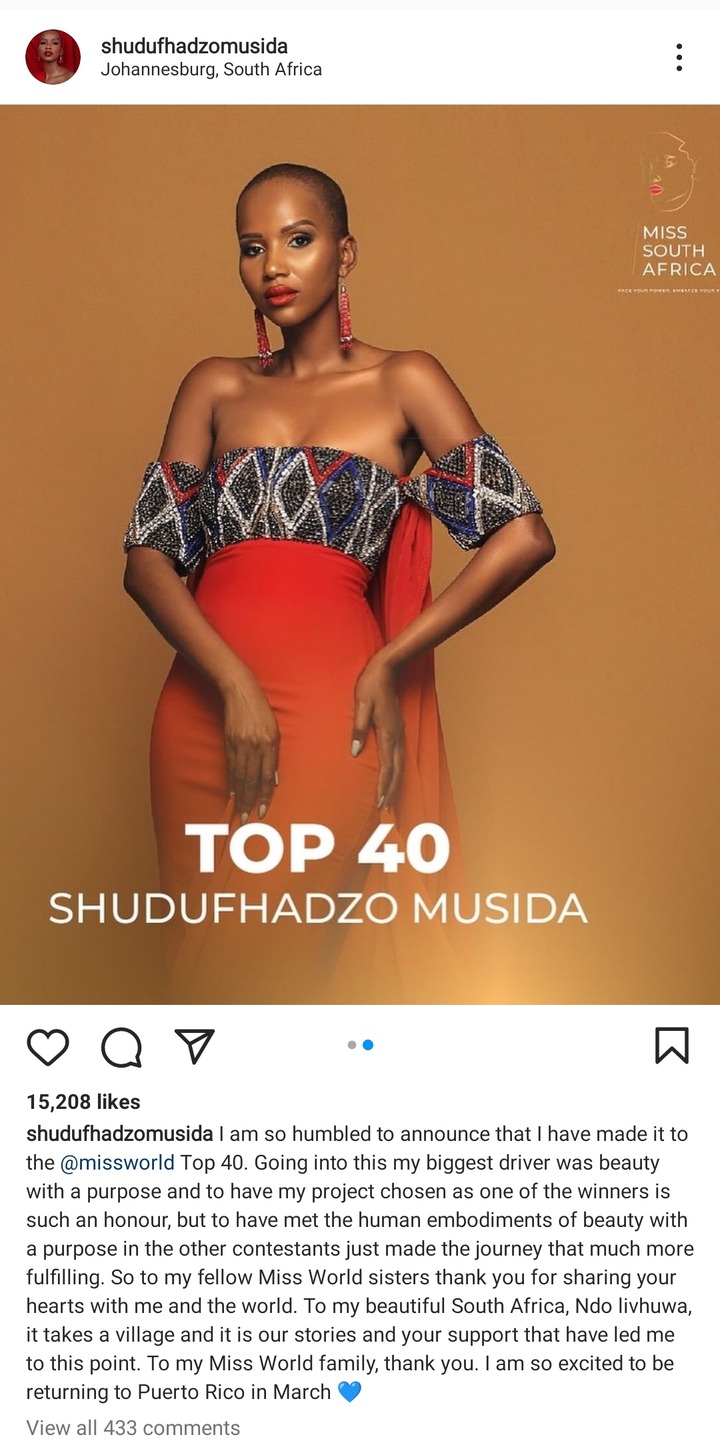Select first carousel dot indicator
This screenshot has height=1439, width=720.
pyautogui.click(x=352, y=1045)
